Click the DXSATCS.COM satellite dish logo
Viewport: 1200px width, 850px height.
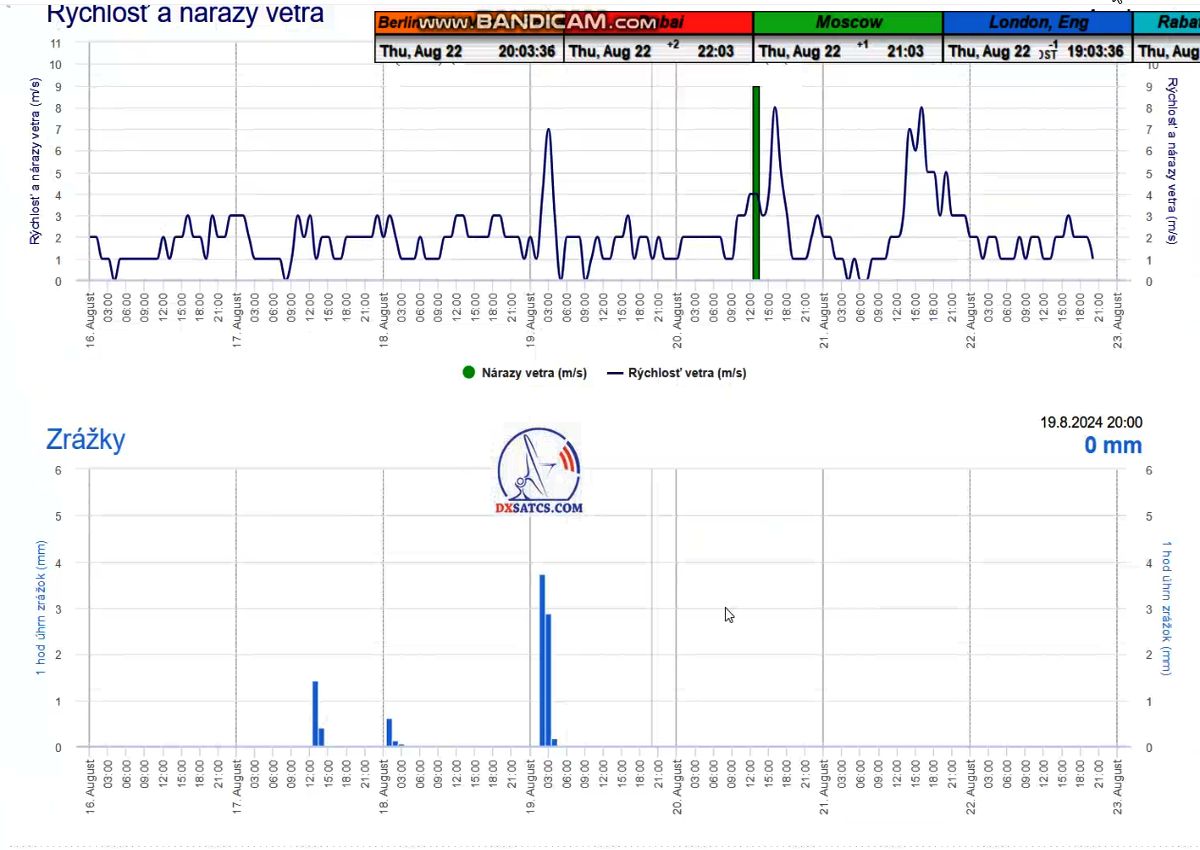pyautogui.click(x=539, y=471)
